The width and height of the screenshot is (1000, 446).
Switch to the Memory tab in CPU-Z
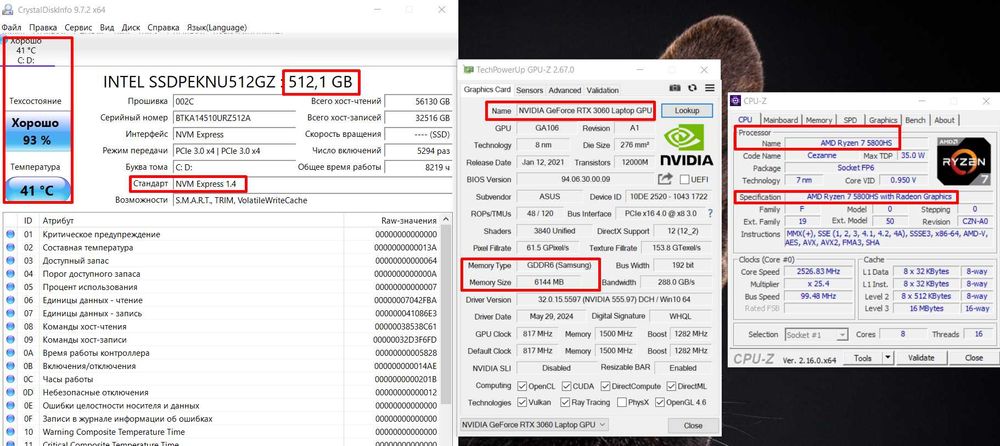[x=818, y=120]
